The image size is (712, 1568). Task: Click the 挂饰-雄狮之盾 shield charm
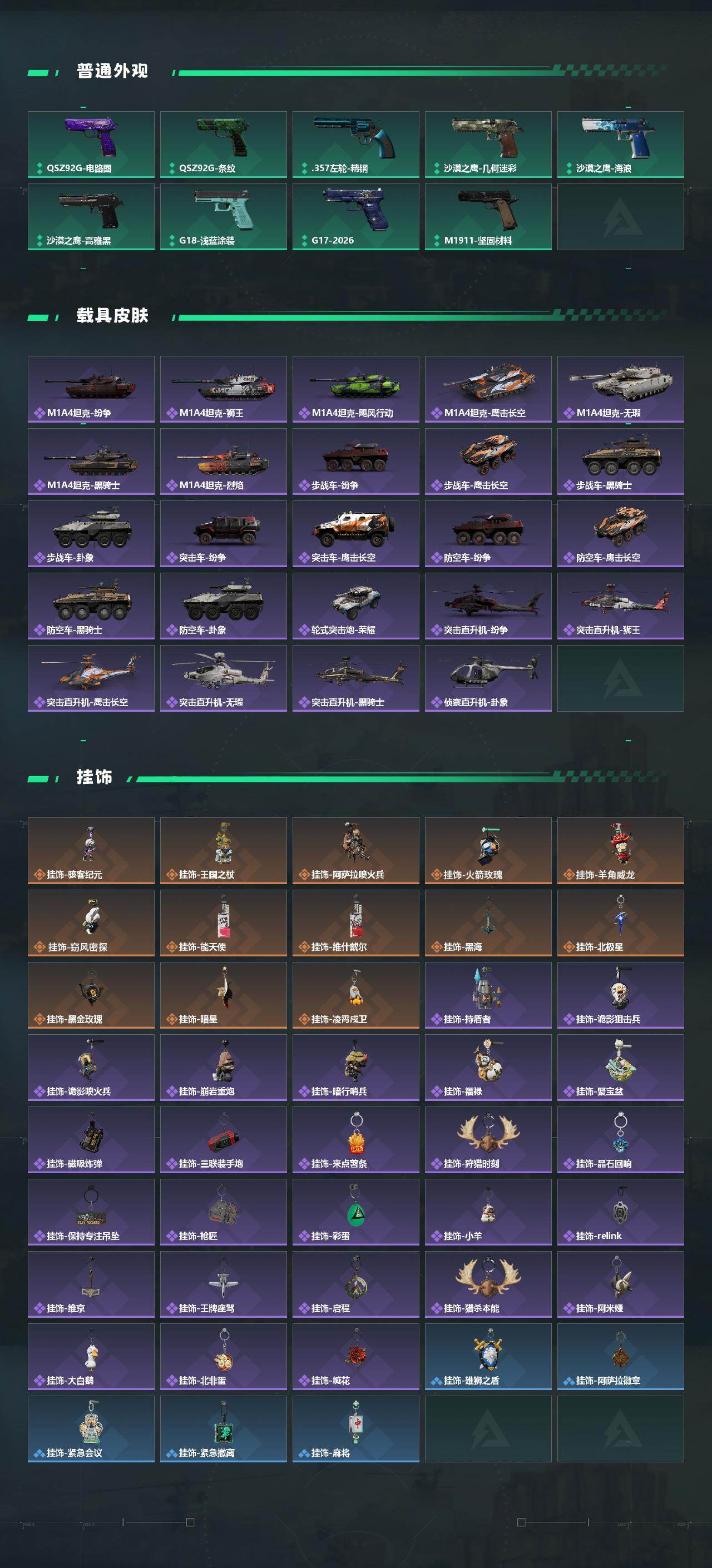pyautogui.click(x=488, y=1357)
